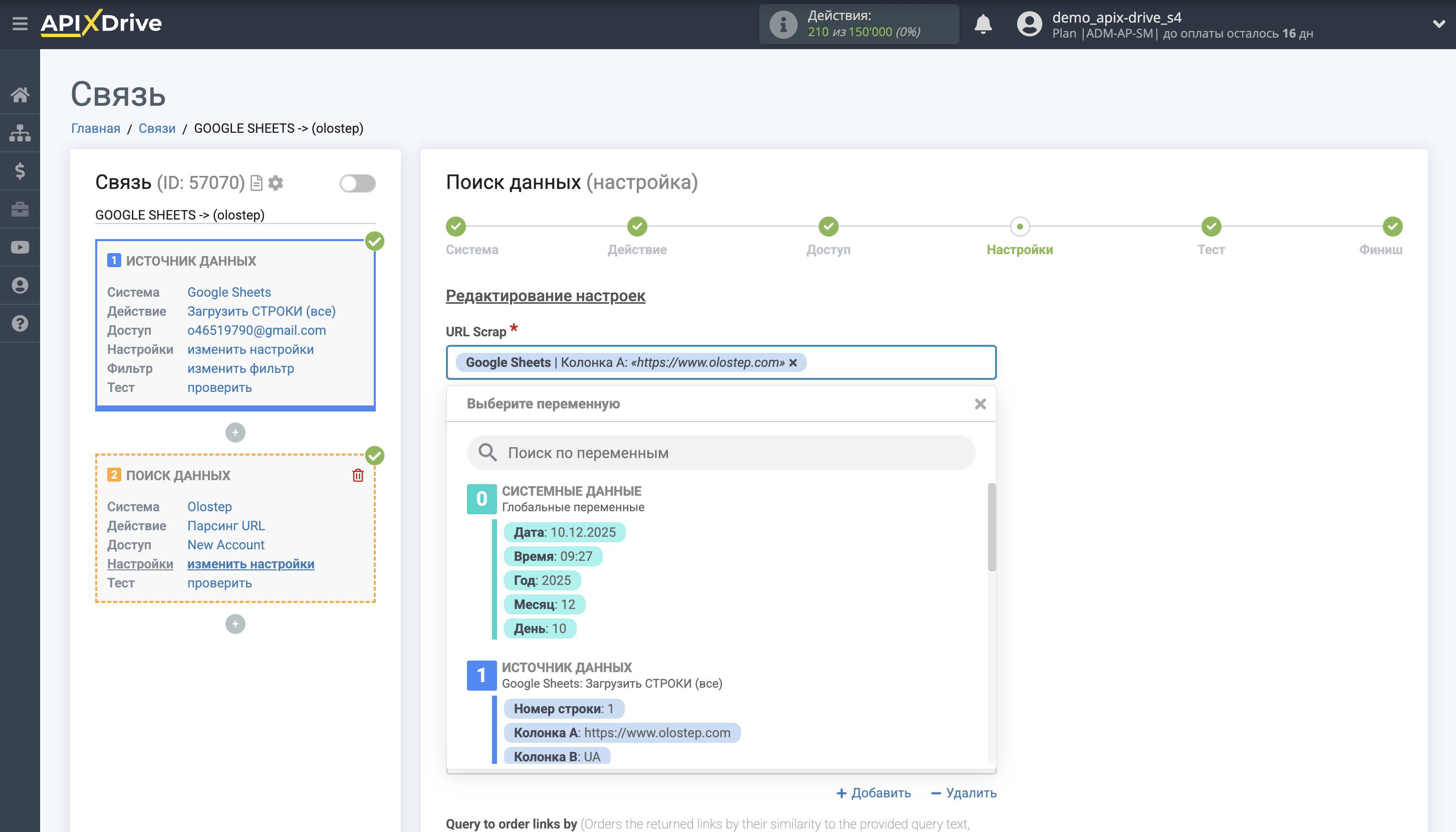Open изменить настройки in ПОИСК ДАННЫХ block
Viewport: 1456px width, 832px height.
pos(250,563)
